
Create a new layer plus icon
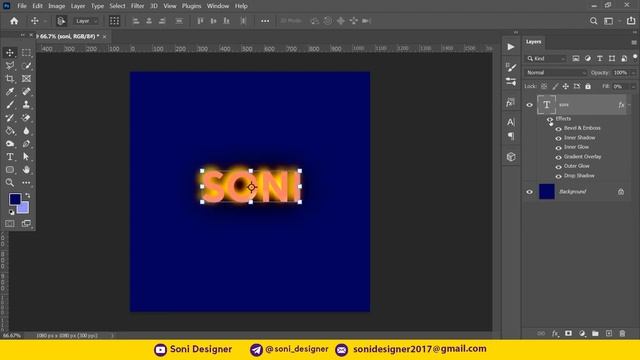[609, 333]
